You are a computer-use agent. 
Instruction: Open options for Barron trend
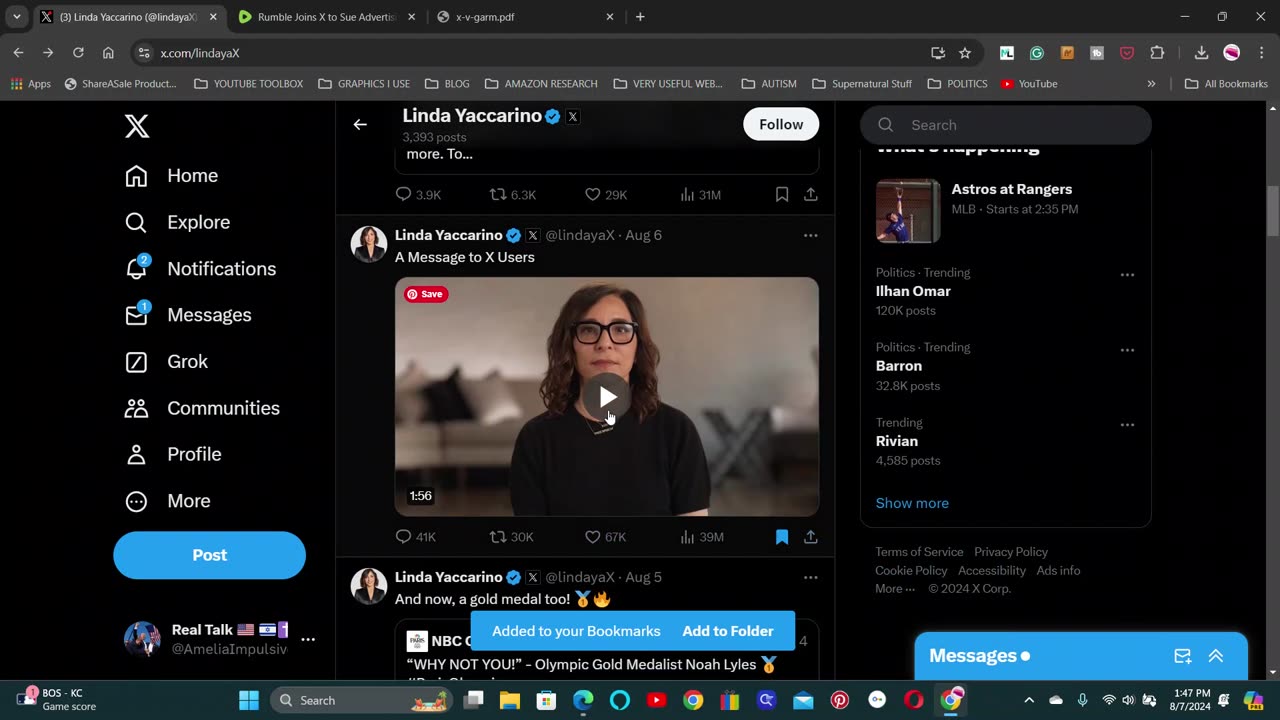tap(1127, 350)
